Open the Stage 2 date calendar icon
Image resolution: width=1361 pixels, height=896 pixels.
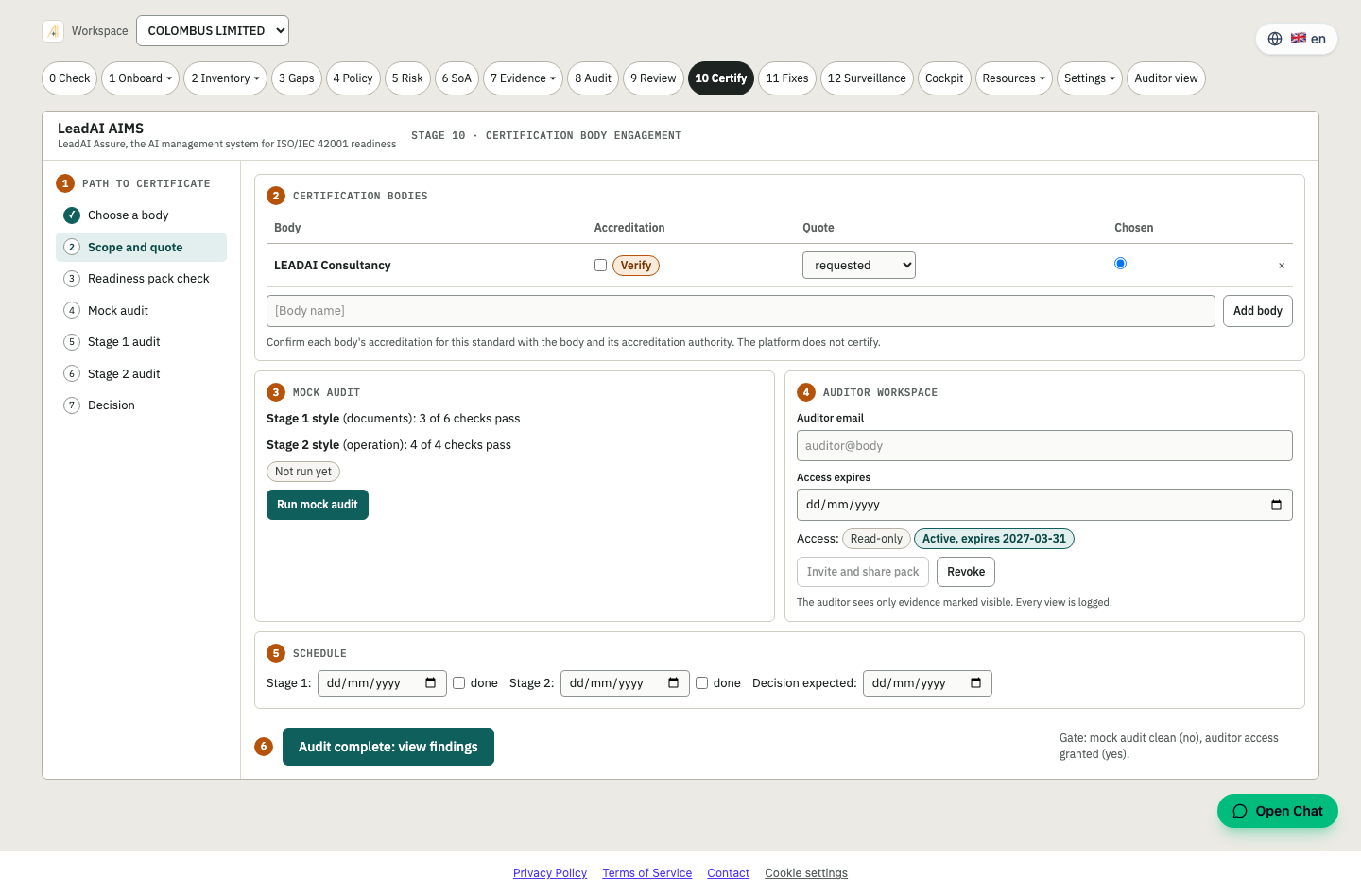click(x=674, y=683)
